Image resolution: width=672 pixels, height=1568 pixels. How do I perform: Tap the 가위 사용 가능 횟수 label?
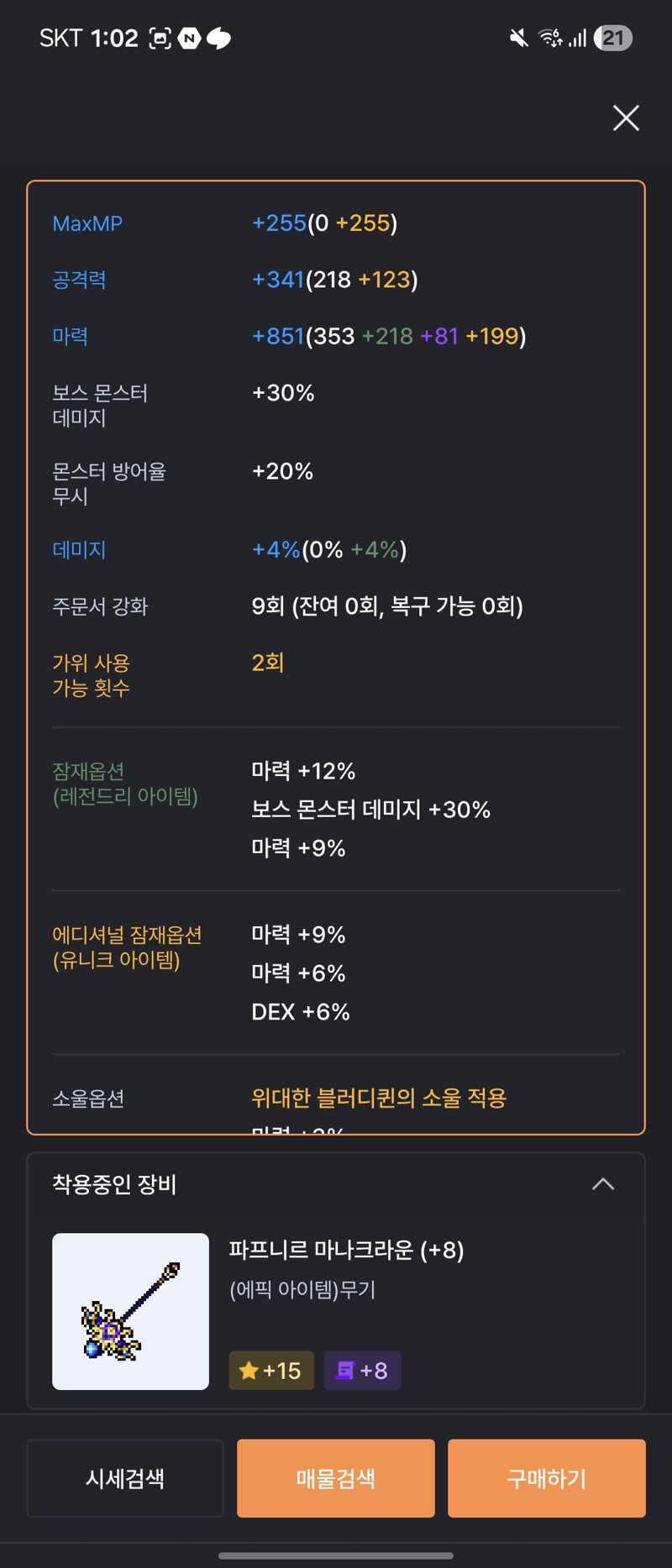coord(91,675)
